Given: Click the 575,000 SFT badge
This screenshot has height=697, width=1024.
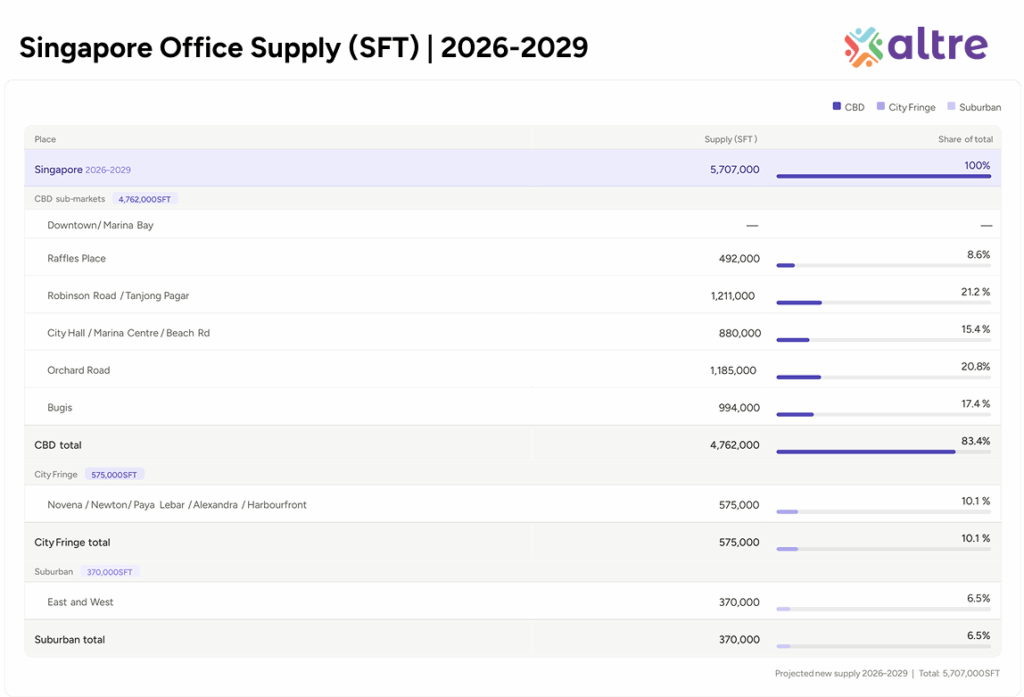Looking at the screenshot, I should [x=114, y=474].
